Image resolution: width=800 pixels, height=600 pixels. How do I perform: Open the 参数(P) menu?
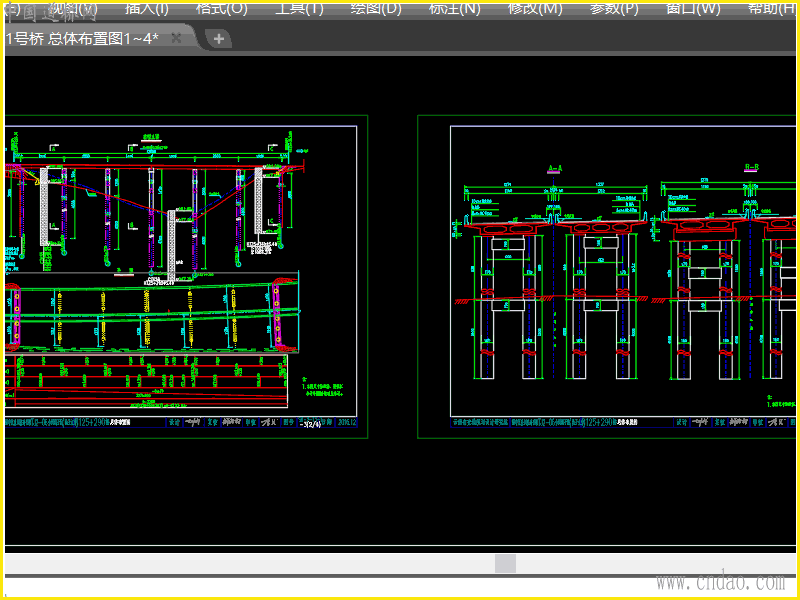coord(614,8)
